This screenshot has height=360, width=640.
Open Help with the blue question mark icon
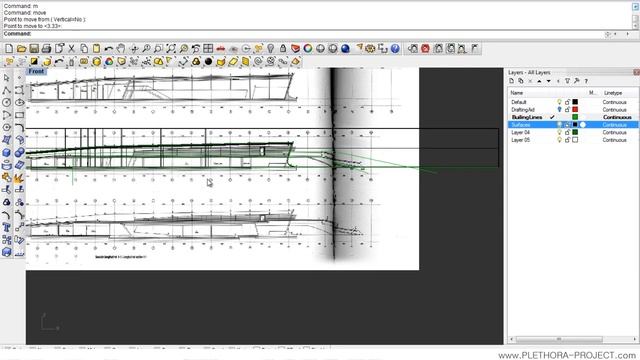pos(395,49)
